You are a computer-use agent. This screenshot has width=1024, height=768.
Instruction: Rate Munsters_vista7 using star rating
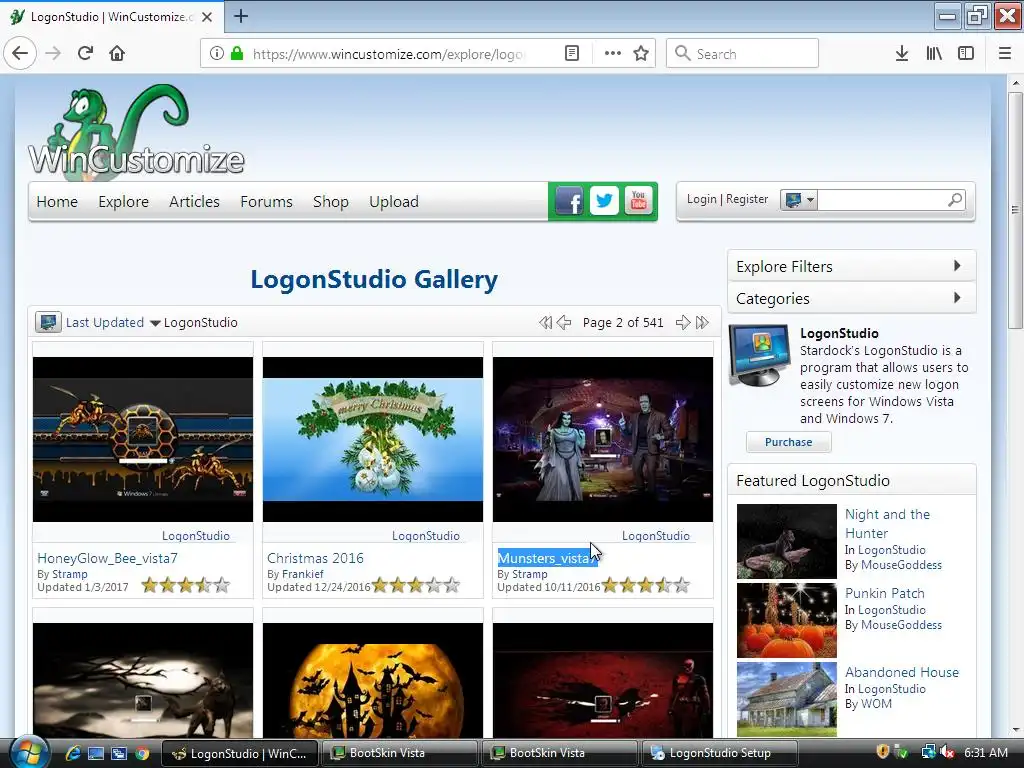pyautogui.click(x=646, y=585)
